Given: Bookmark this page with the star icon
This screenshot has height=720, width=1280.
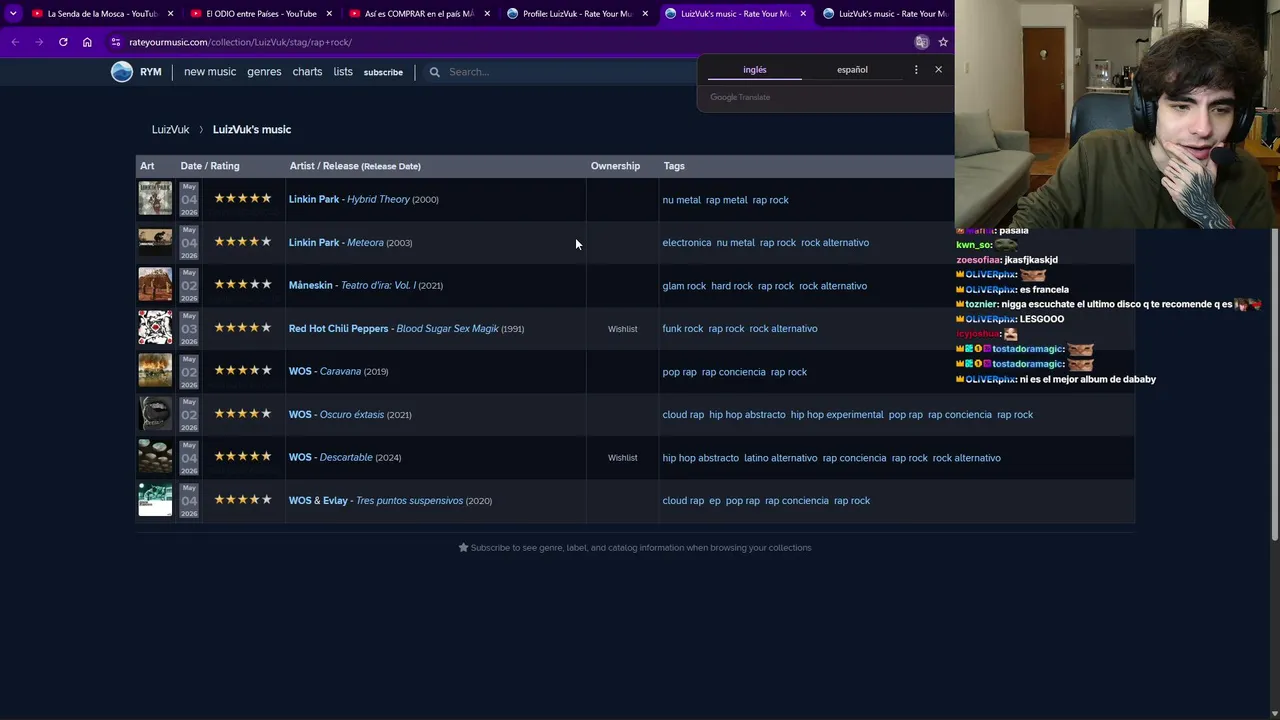Looking at the screenshot, I should (x=943, y=42).
